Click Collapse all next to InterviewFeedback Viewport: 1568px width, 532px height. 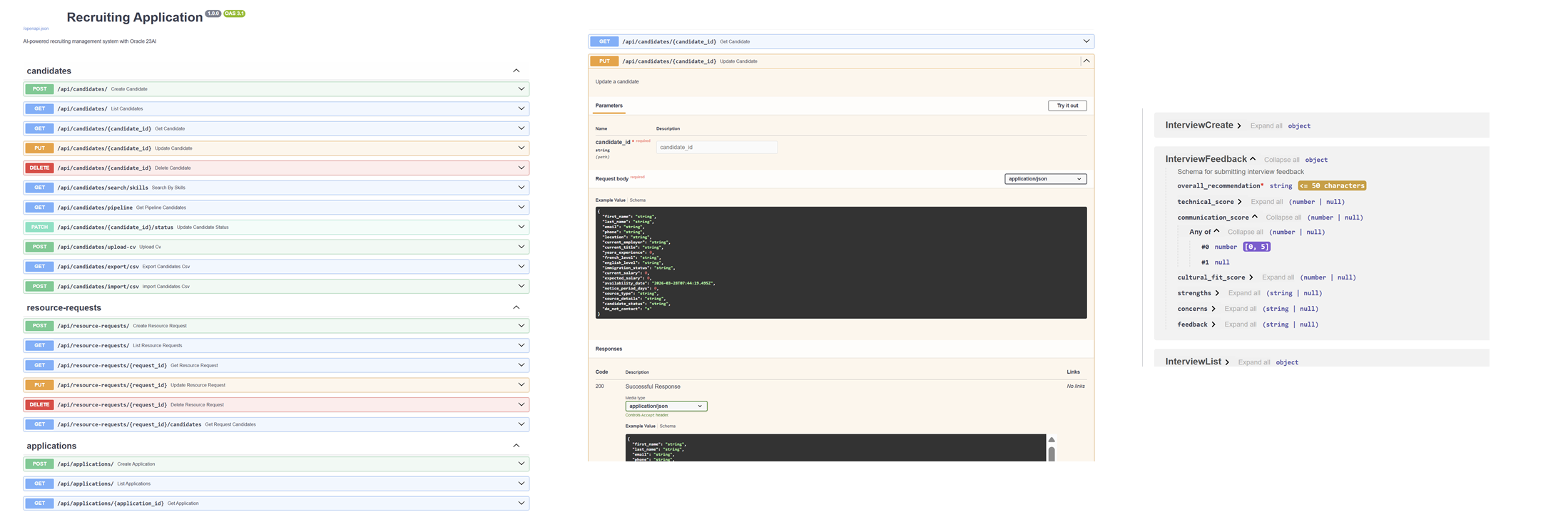[1281, 160]
